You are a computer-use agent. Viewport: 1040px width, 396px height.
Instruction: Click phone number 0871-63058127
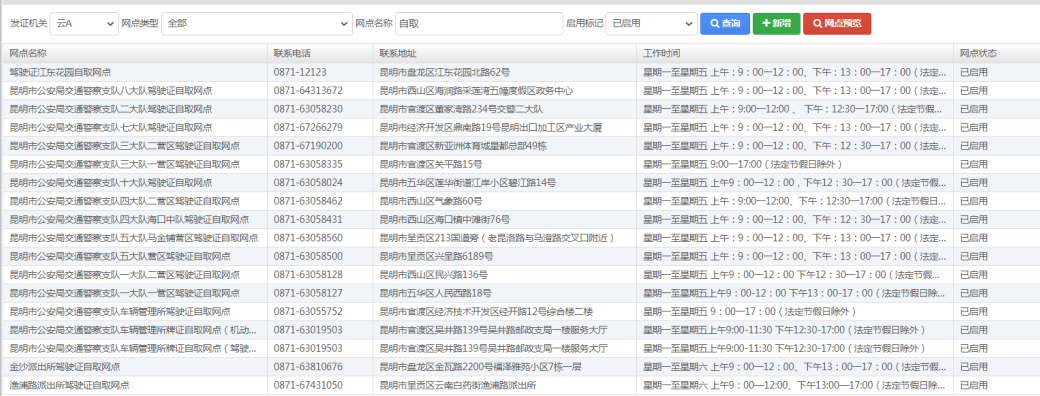point(308,293)
